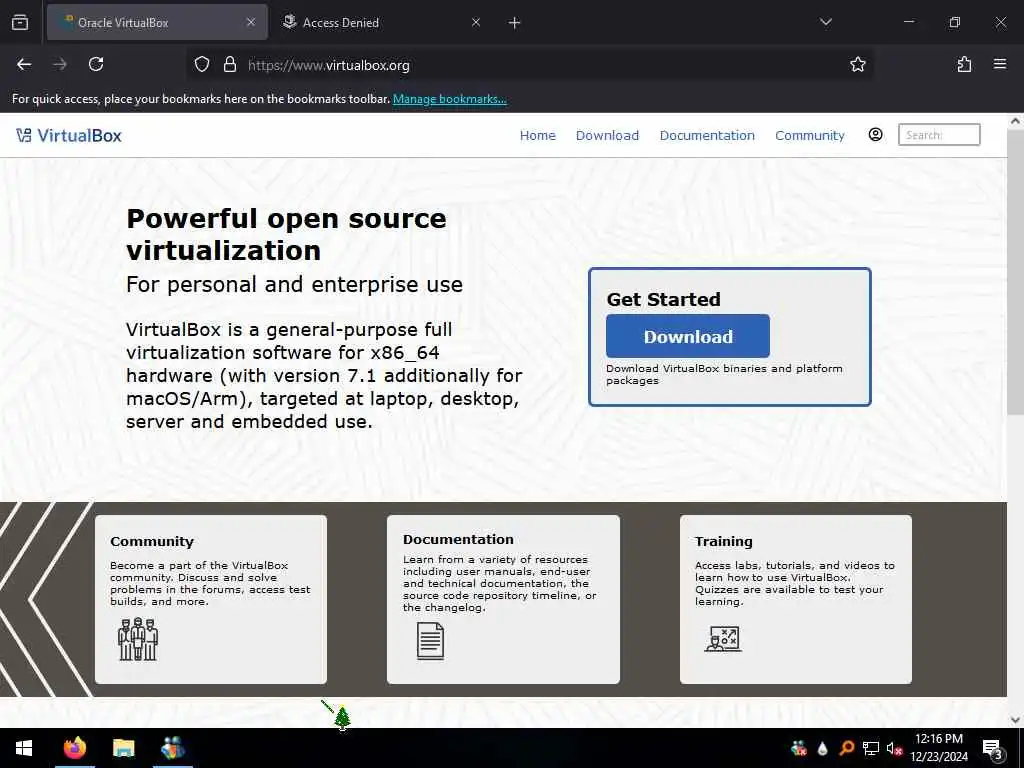
Task: Close the Access Denied tab
Action: coord(476,22)
